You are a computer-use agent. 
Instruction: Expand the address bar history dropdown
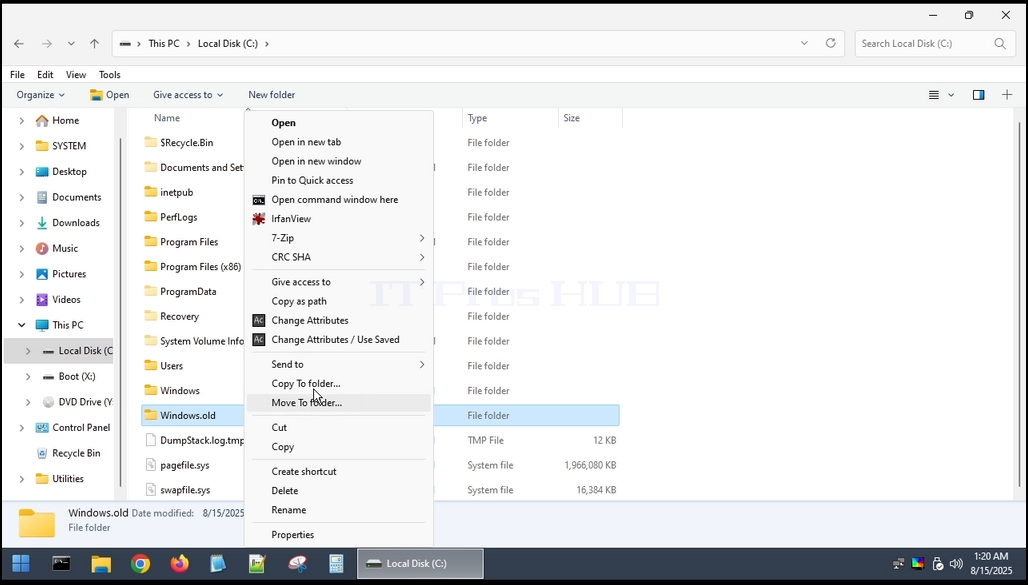point(804,43)
